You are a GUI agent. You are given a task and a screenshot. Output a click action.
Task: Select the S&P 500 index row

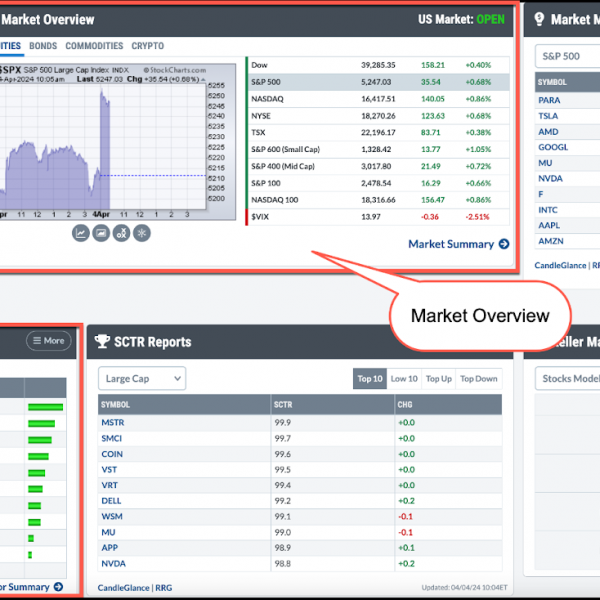coord(378,82)
